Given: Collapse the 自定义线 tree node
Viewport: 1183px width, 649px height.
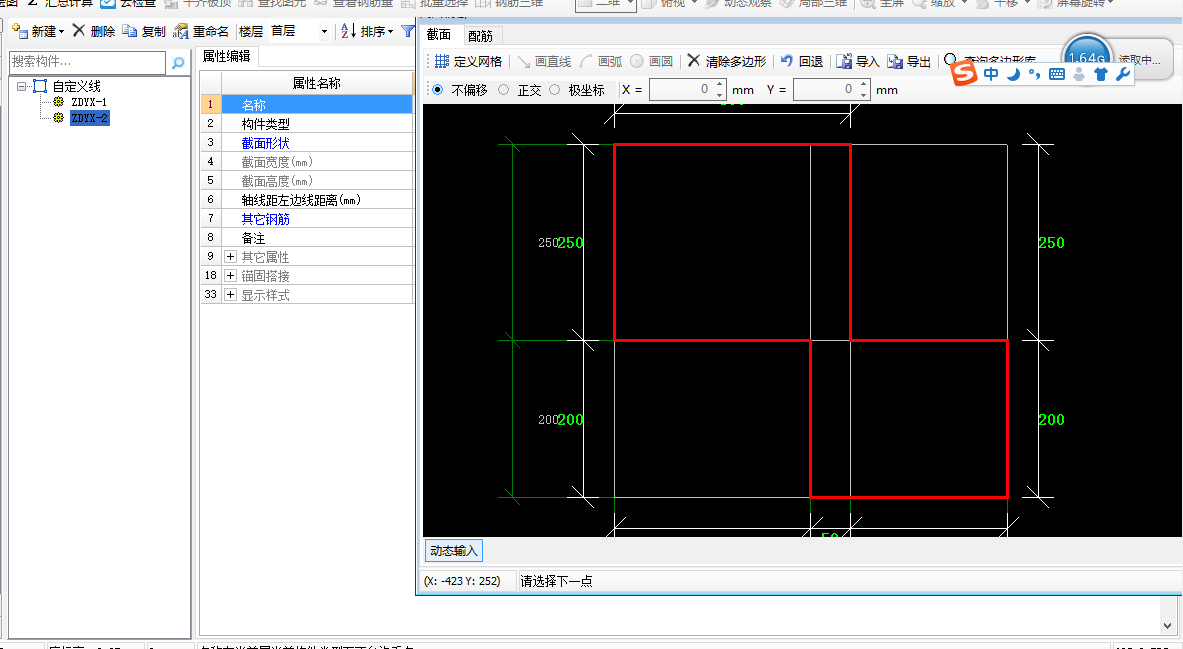Looking at the screenshot, I should click(x=22, y=86).
